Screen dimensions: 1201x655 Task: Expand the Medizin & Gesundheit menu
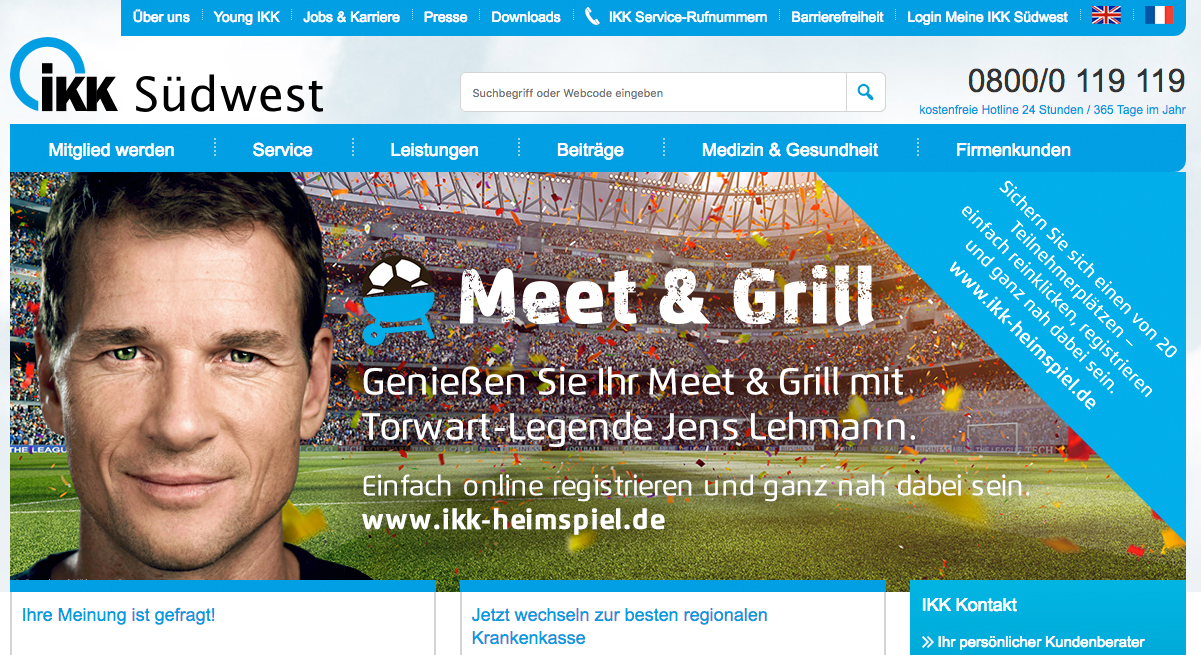coord(790,150)
